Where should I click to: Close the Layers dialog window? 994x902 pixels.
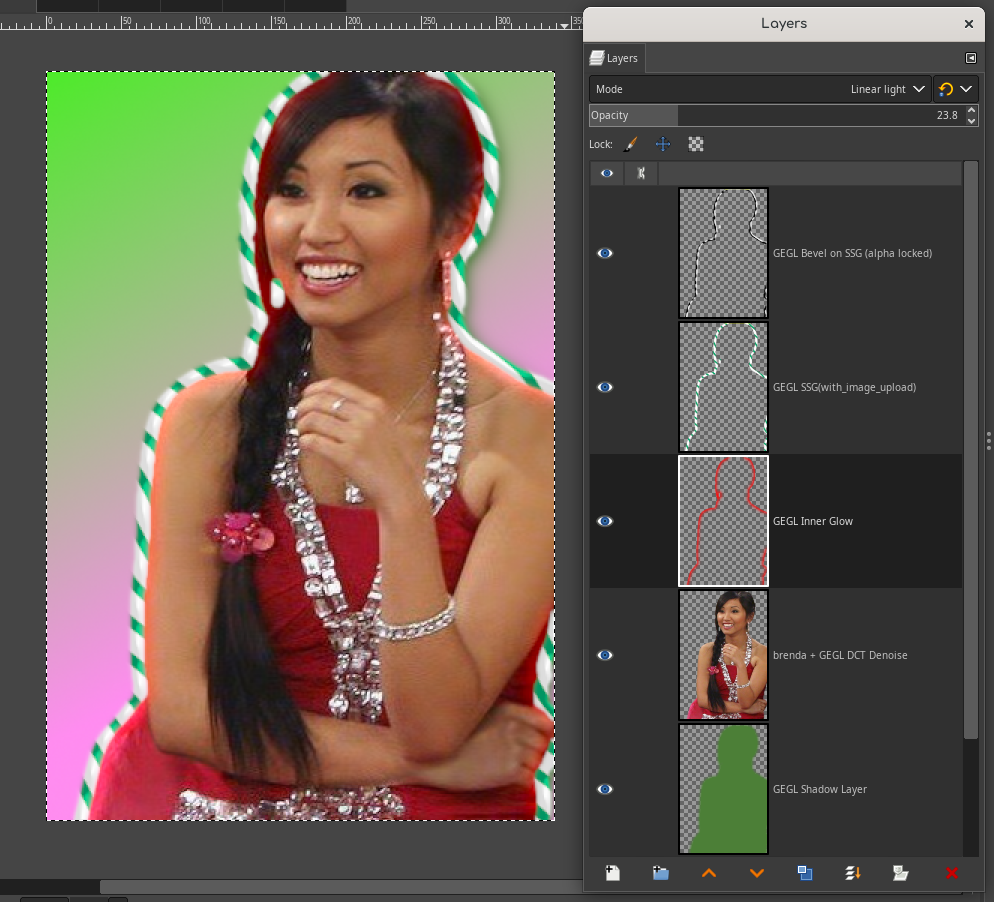tap(968, 23)
